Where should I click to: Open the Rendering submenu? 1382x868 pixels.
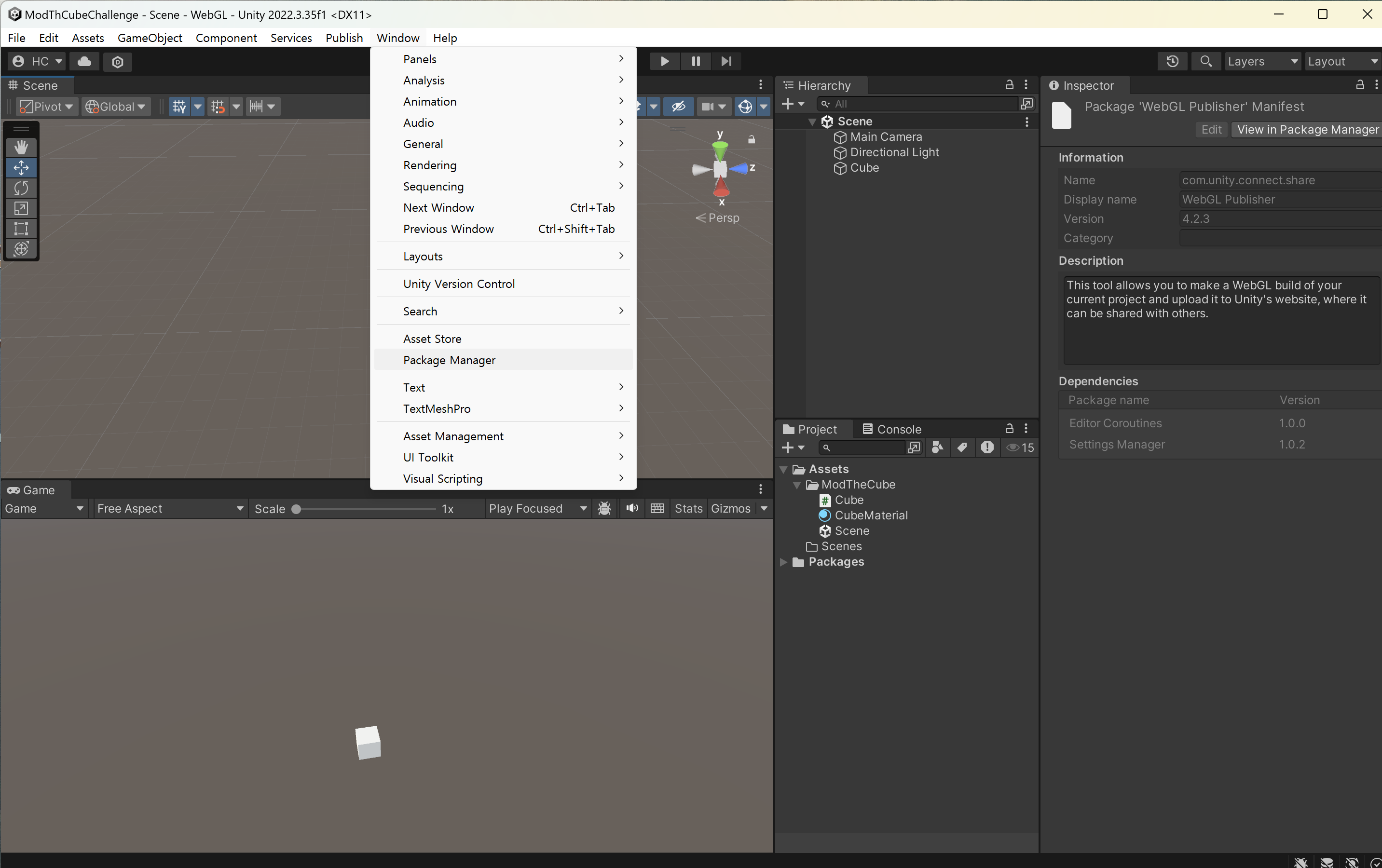coord(503,165)
